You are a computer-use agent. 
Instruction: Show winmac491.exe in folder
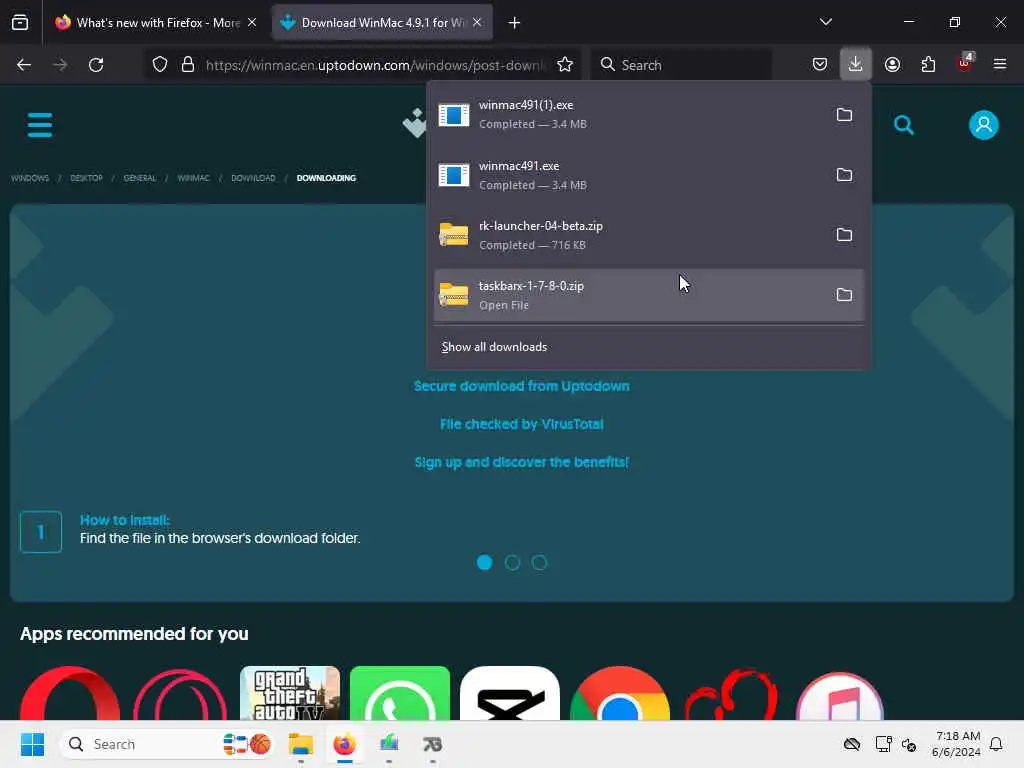click(844, 175)
